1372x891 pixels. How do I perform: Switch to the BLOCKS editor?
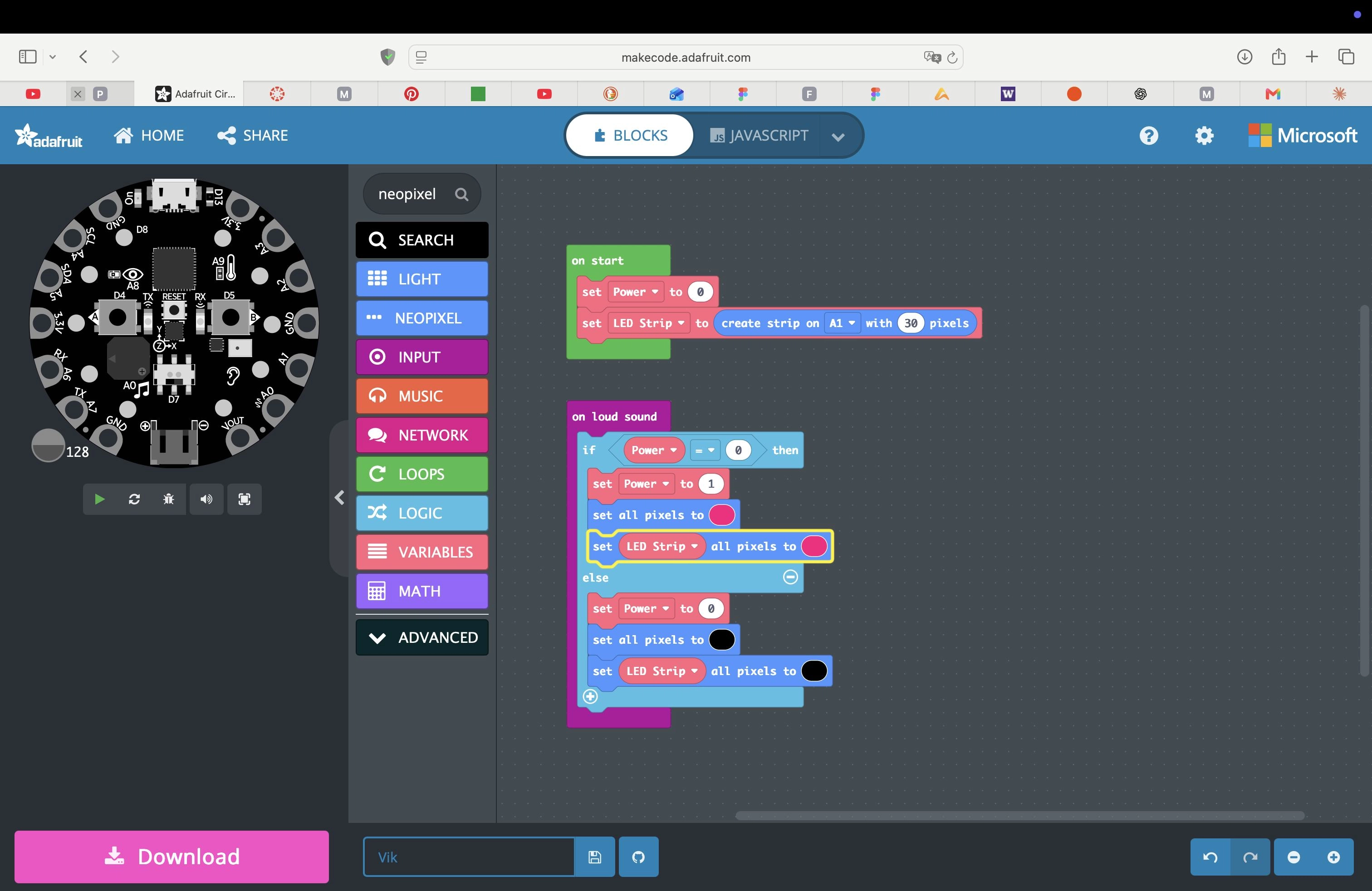click(x=630, y=136)
